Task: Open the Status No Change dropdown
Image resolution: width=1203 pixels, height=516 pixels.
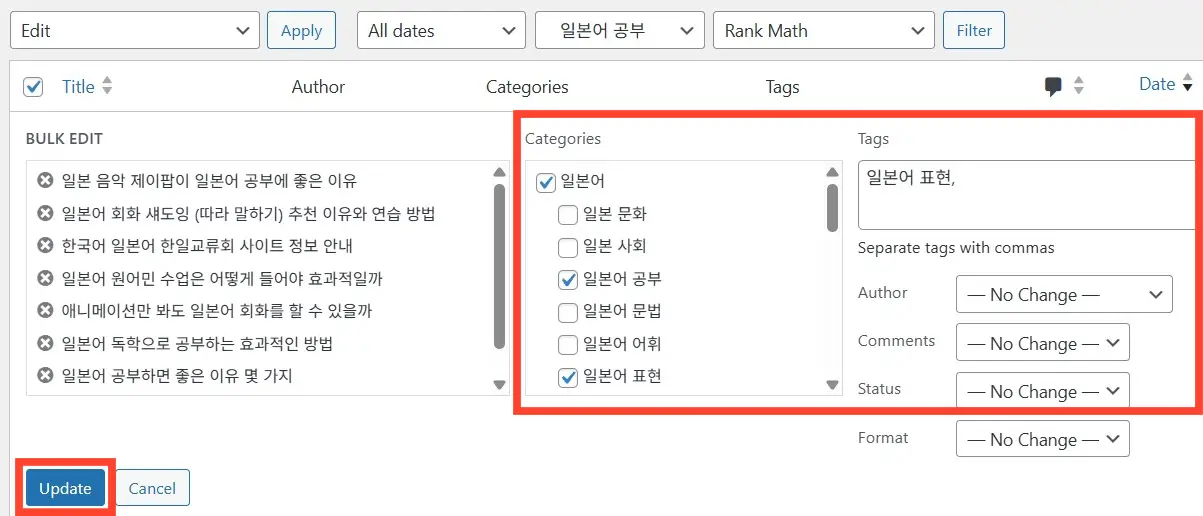Action: [x=1043, y=391]
